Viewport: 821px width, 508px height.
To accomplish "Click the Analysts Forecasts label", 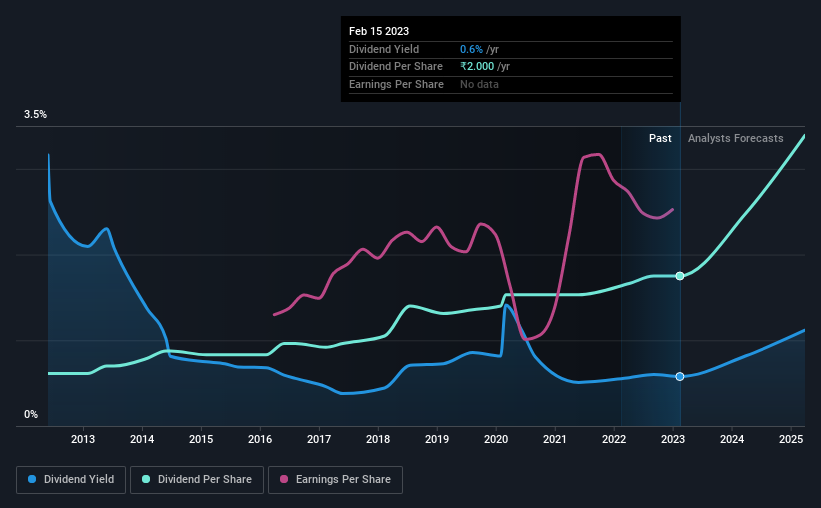I will tap(736, 138).
